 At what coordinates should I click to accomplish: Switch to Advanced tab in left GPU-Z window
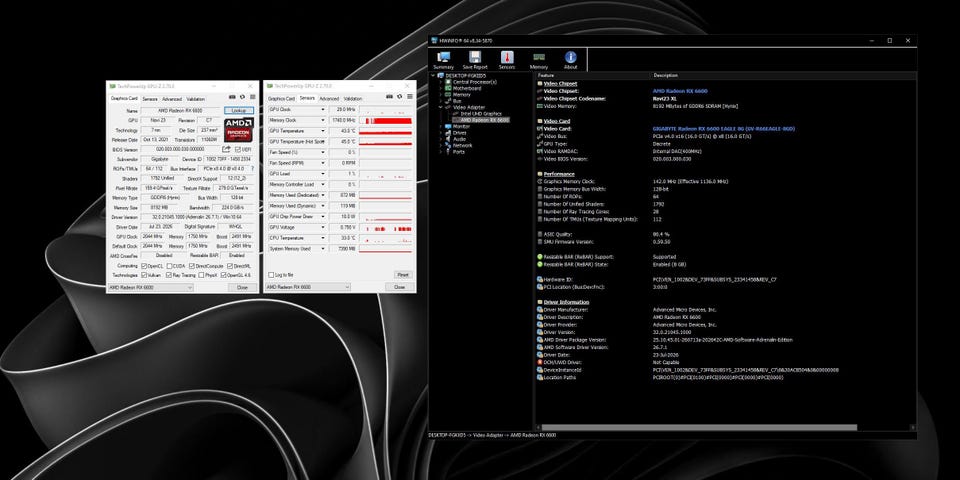pyautogui.click(x=172, y=99)
